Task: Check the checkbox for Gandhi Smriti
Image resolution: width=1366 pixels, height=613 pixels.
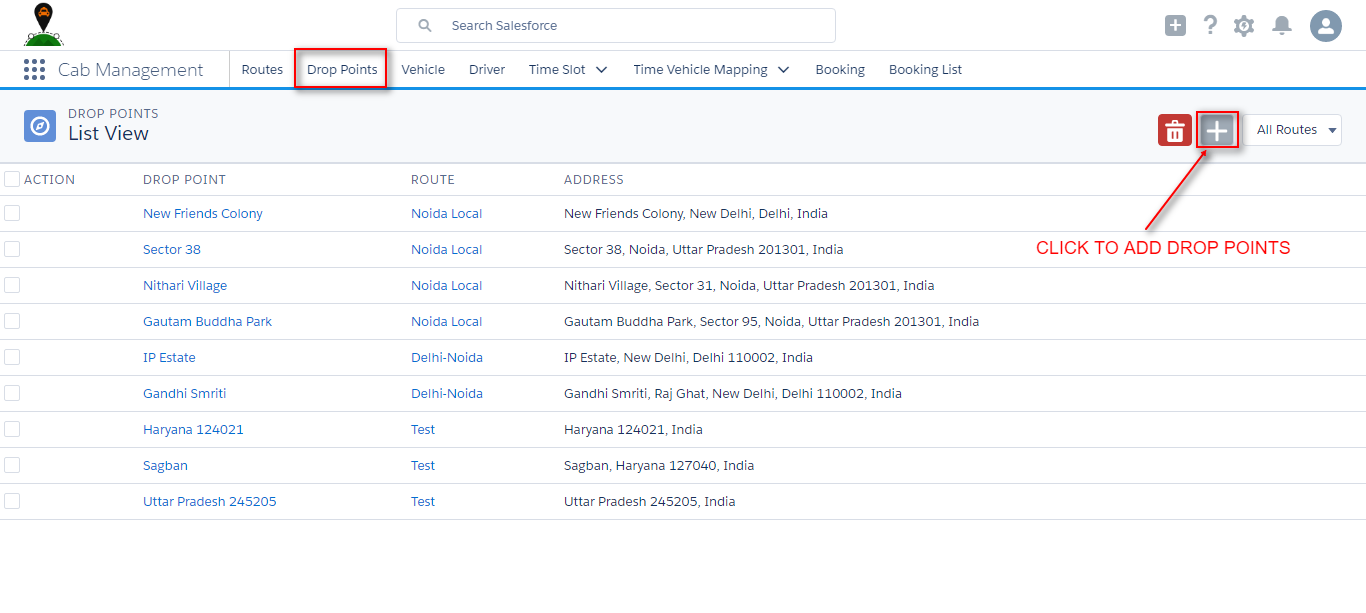Action: coord(12,393)
